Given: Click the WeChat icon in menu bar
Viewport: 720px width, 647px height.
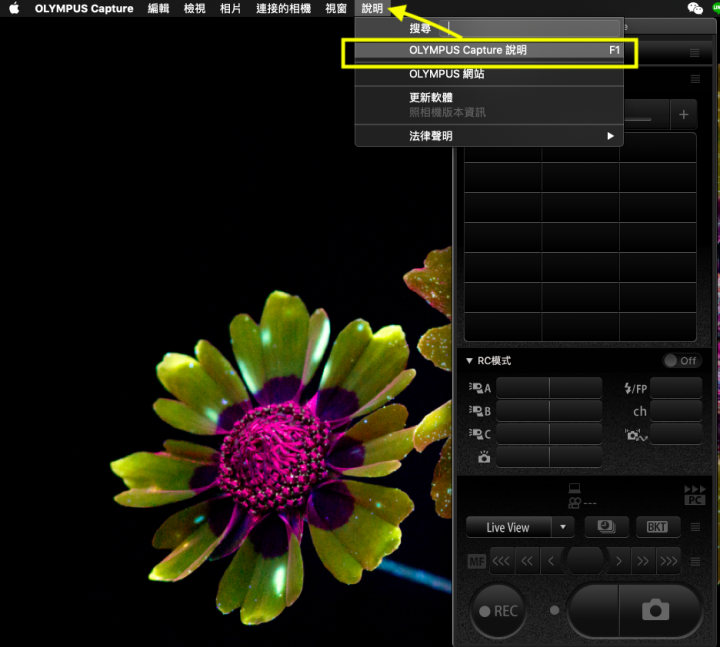Looking at the screenshot, I should 695,8.
